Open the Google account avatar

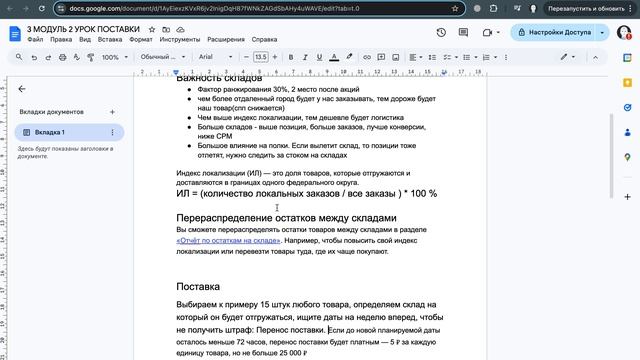click(x=624, y=32)
